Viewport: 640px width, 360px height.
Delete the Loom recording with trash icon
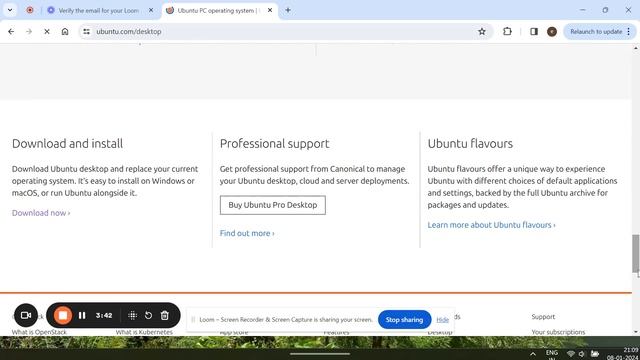(x=164, y=315)
